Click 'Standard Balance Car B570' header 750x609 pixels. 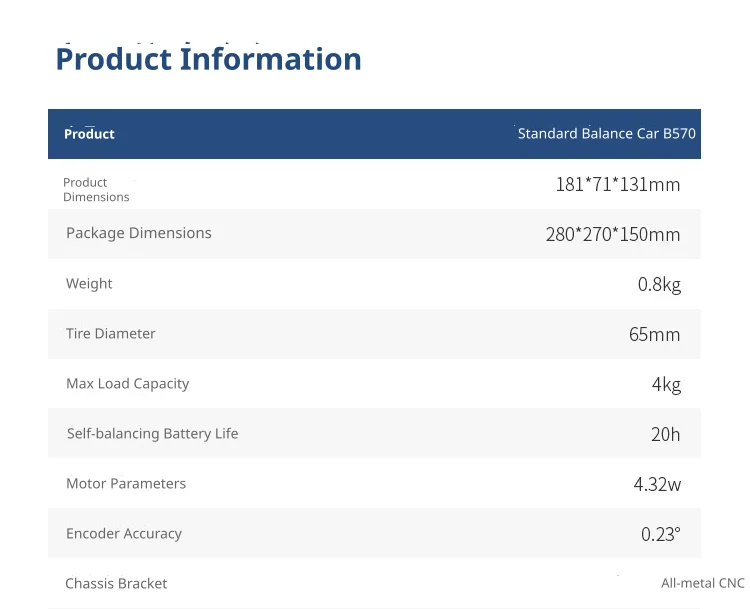pyautogui.click(x=607, y=133)
